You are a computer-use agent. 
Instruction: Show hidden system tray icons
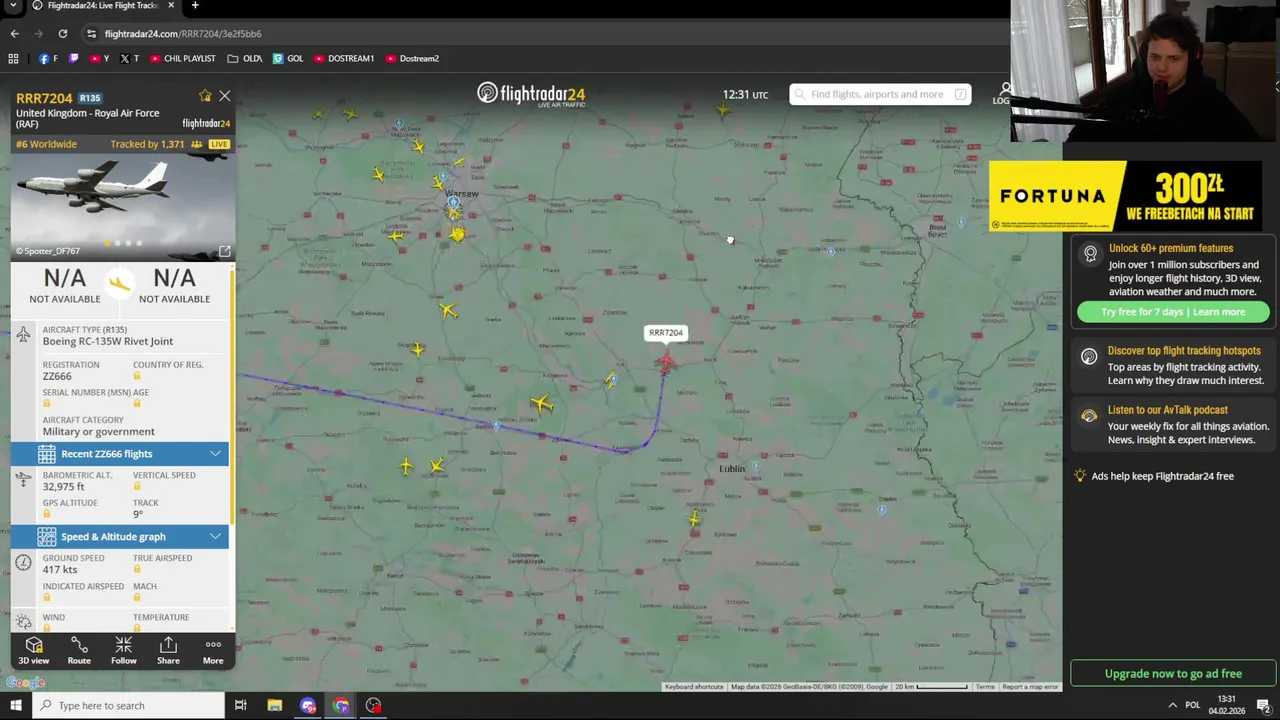click(x=1173, y=706)
